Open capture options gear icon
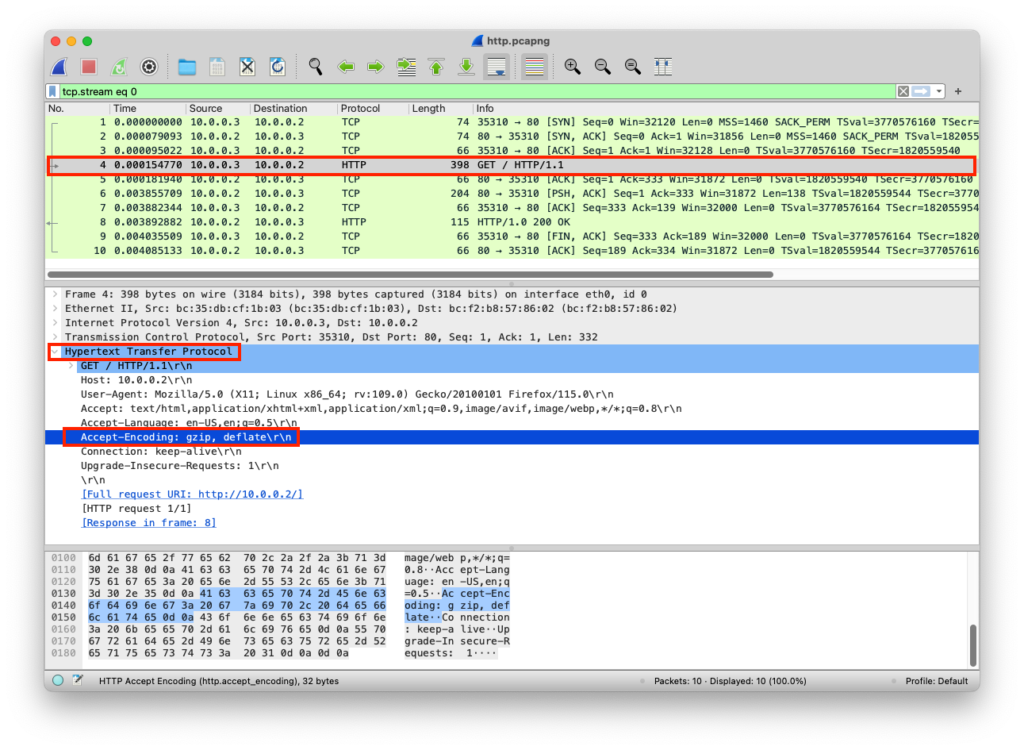Viewport: 1024px width, 750px height. click(149, 67)
